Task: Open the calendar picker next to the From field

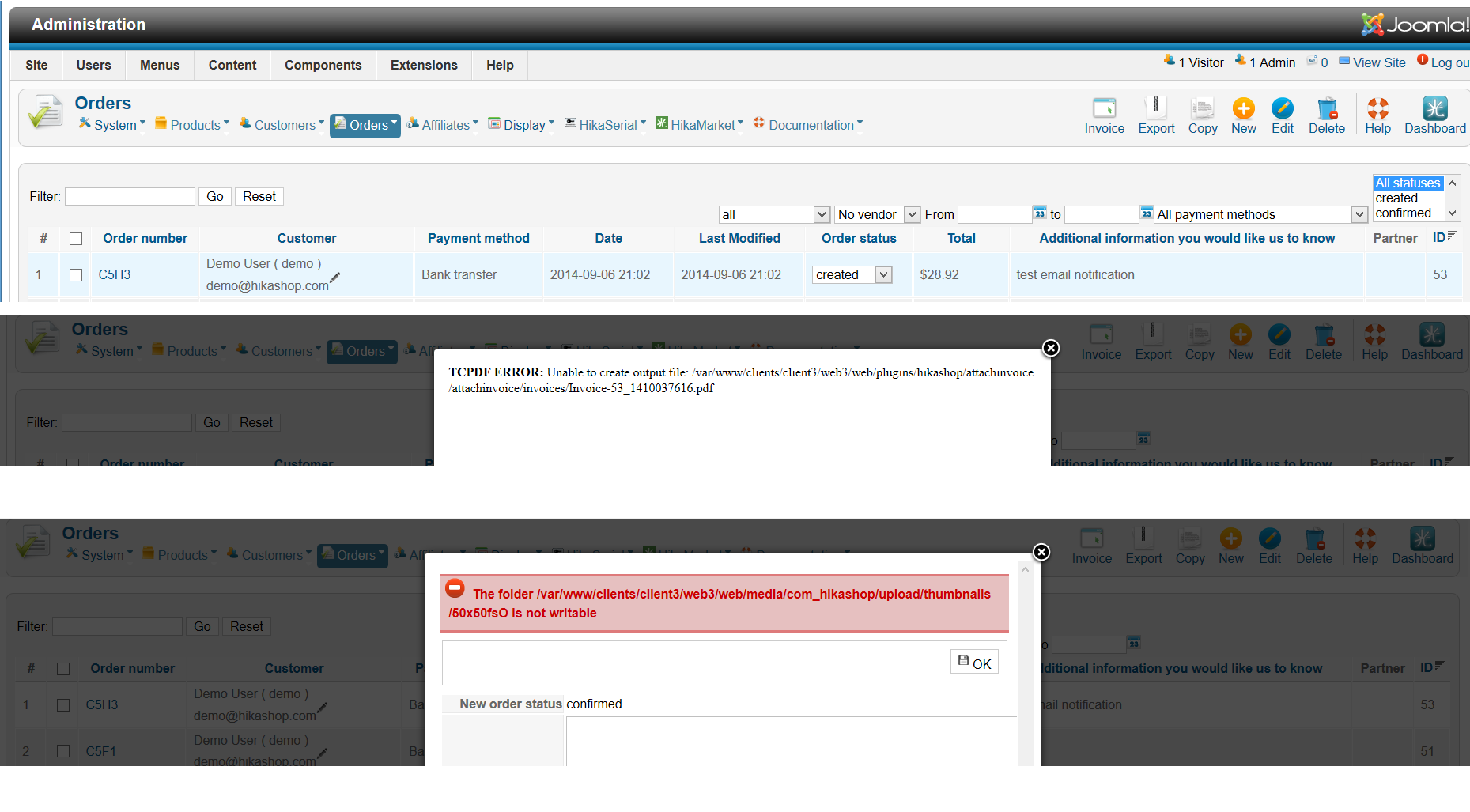Action: [1040, 213]
